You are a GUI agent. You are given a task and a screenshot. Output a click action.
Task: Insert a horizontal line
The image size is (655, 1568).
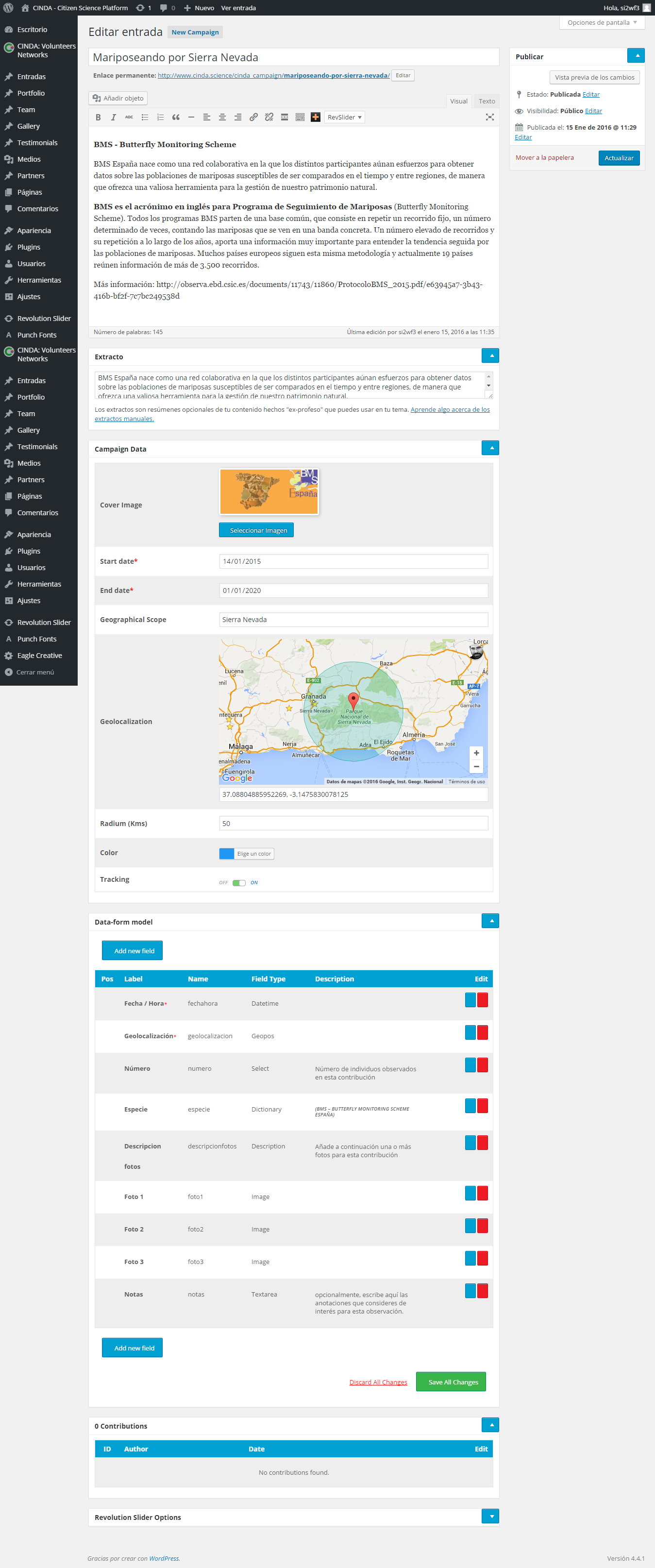tap(191, 118)
